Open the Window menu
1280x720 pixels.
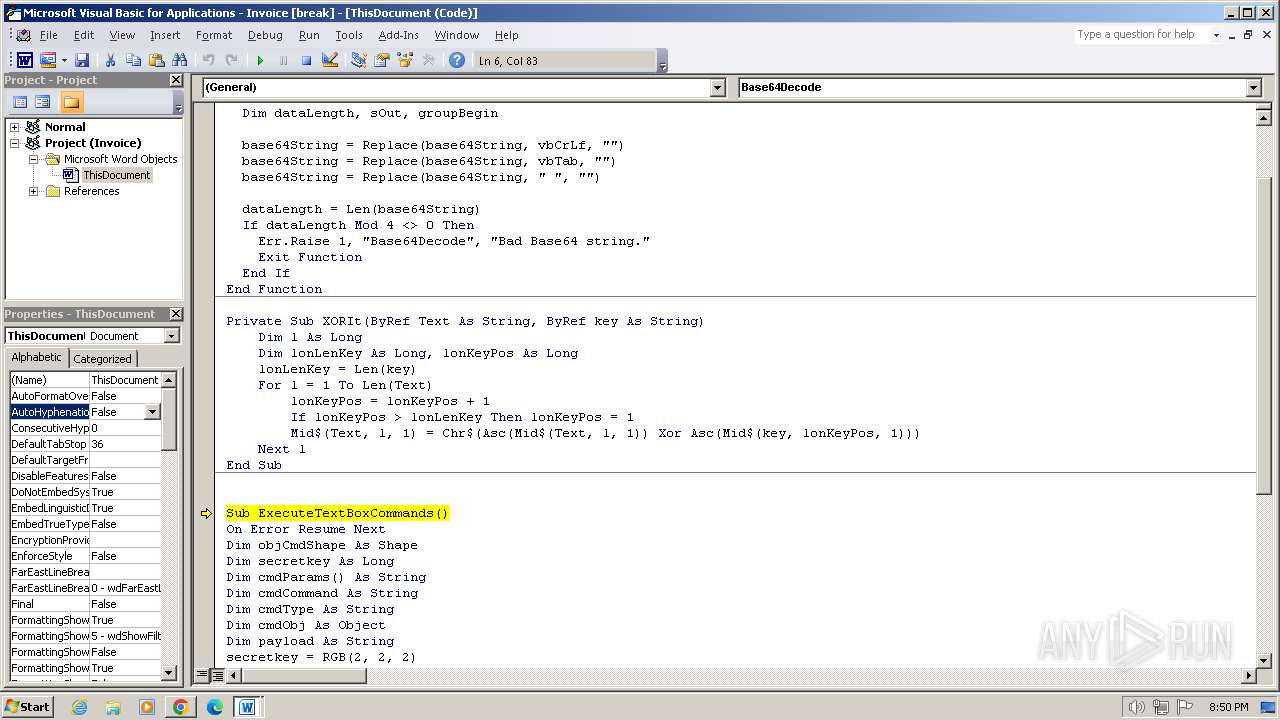tap(457, 35)
